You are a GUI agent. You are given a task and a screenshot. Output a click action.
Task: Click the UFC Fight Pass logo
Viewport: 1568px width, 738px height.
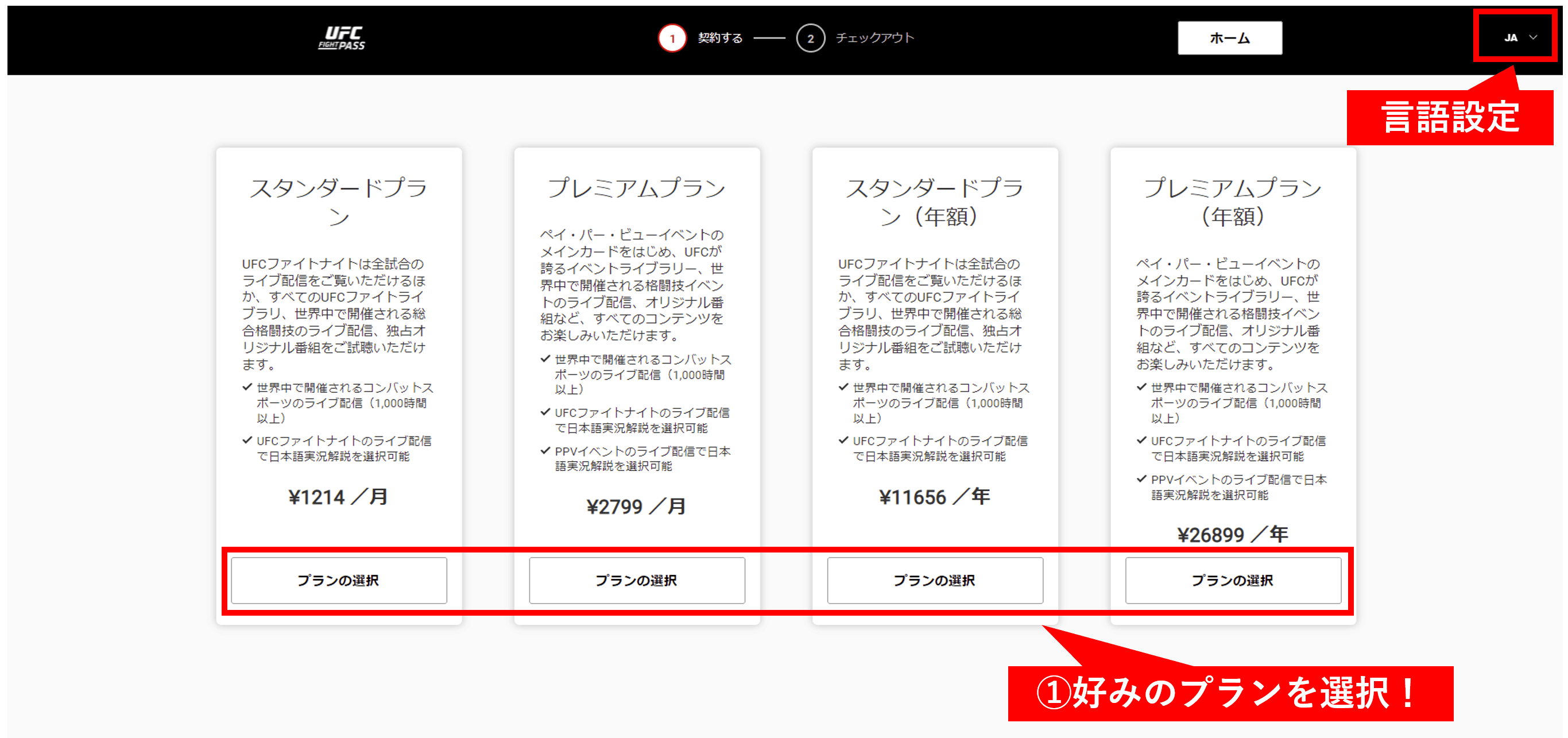click(342, 38)
